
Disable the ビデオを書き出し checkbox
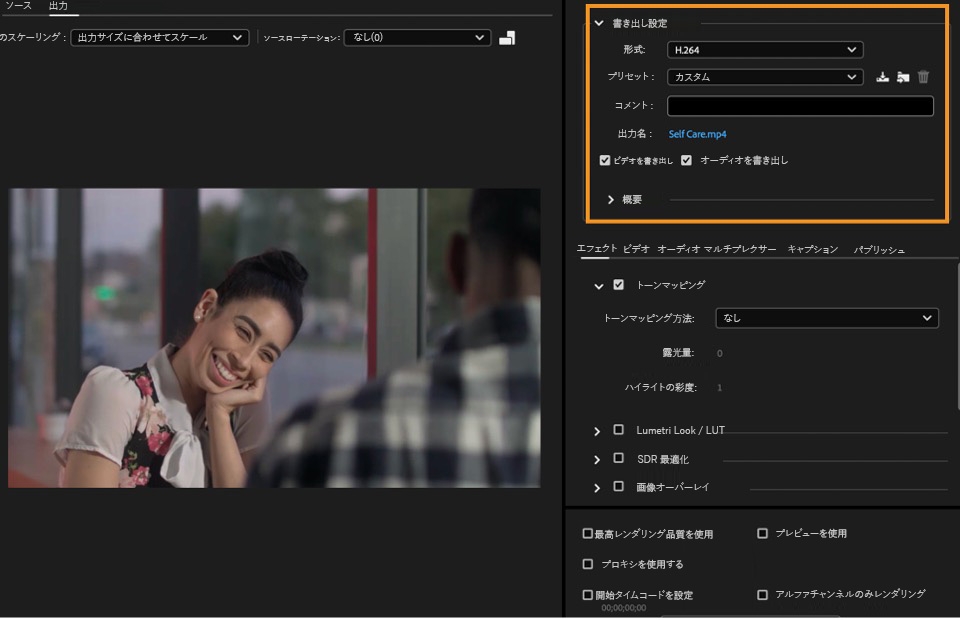tap(605, 160)
